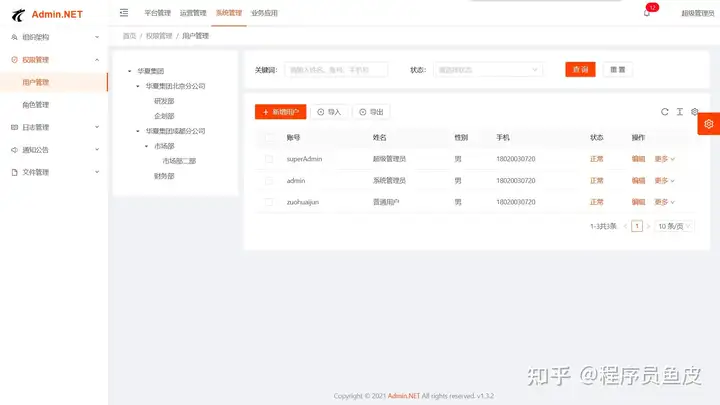
Task: Open the 状态 status dropdown
Action: [x=488, y=70]
